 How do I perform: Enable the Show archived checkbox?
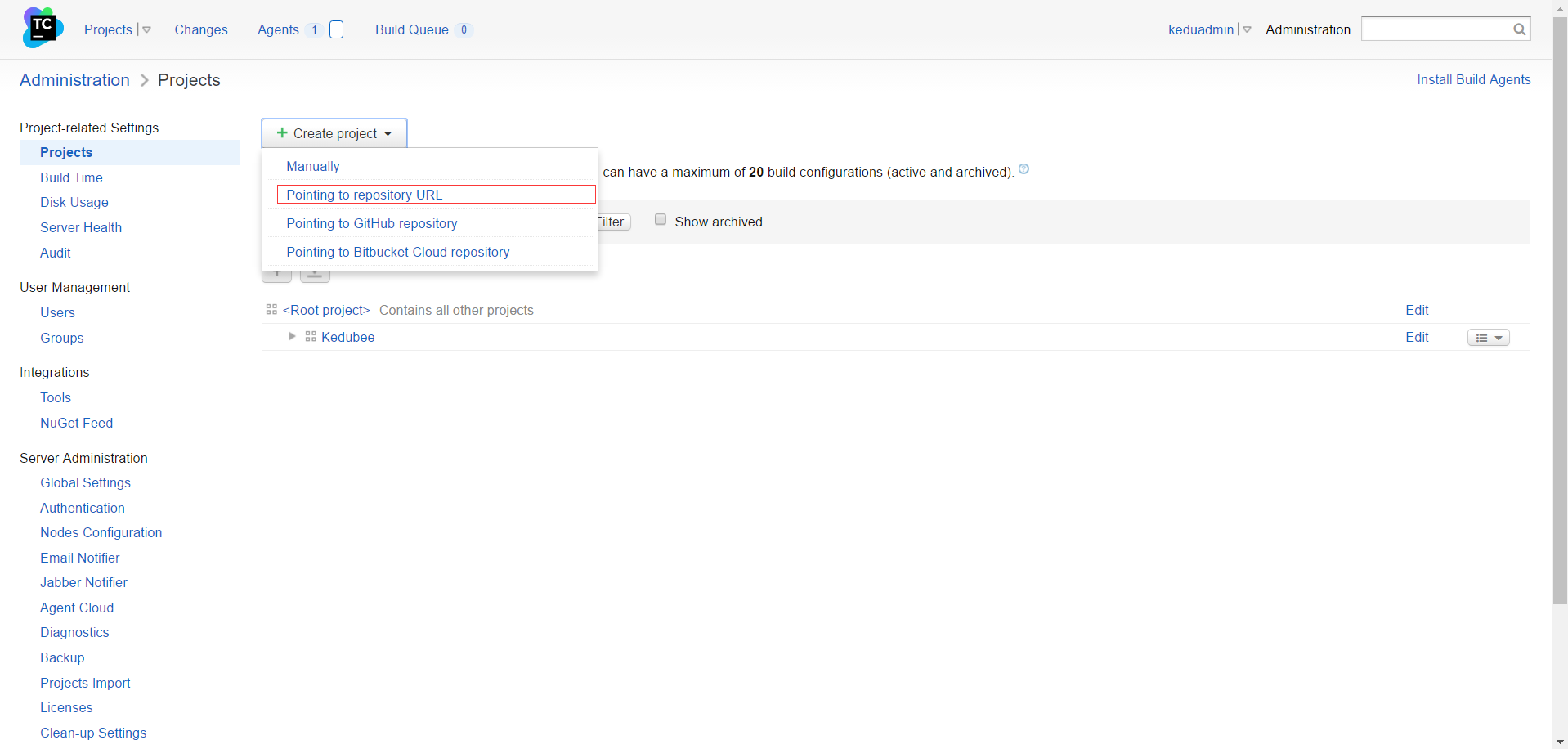point(660,219)
